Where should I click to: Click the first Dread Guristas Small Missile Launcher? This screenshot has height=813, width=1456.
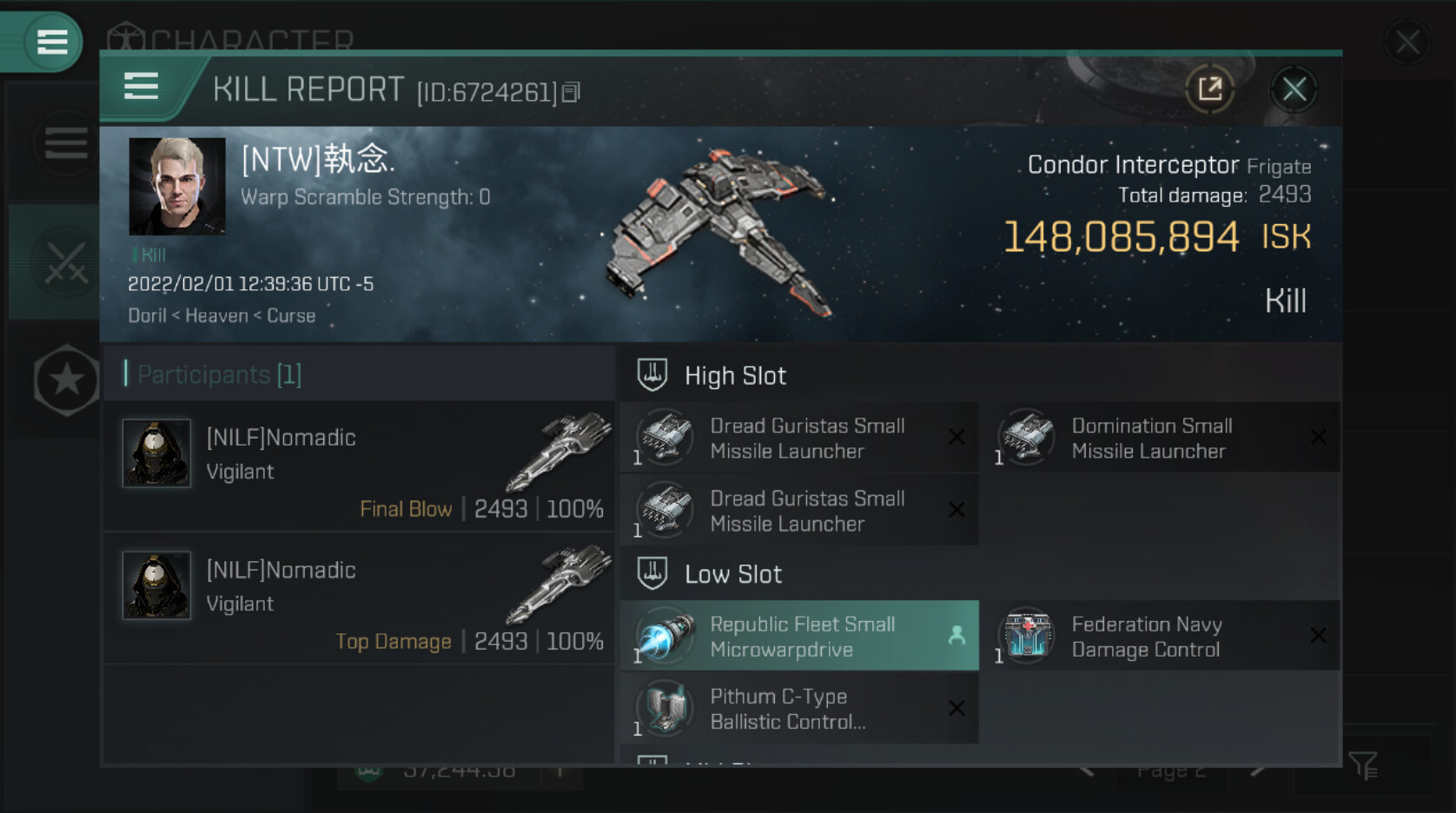[x=800, y=438]
